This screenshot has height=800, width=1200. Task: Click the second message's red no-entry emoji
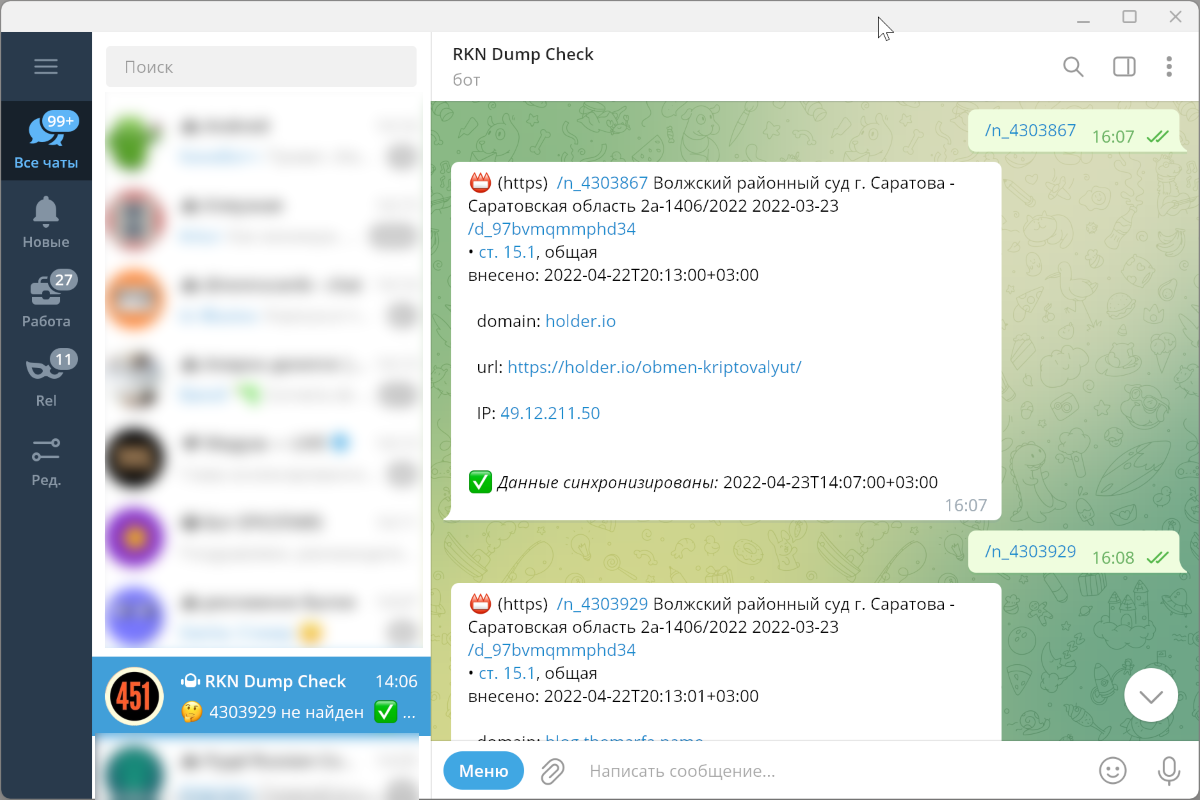[x=479, y=604]
